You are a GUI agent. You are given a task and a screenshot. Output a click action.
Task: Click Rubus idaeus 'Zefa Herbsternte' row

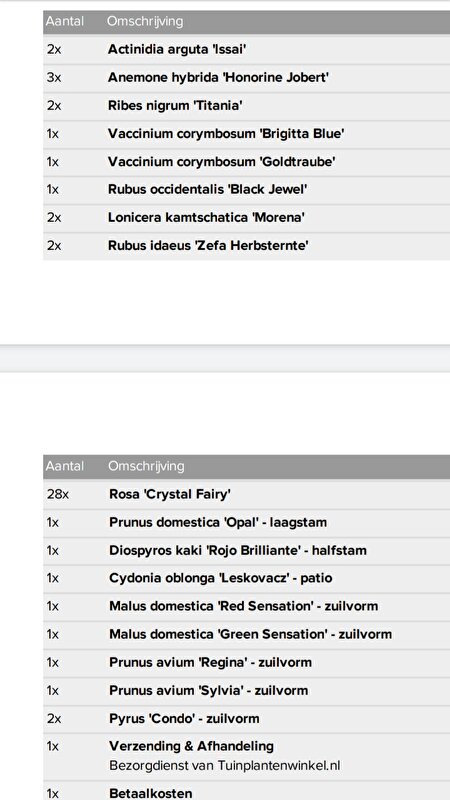point(246,245)
